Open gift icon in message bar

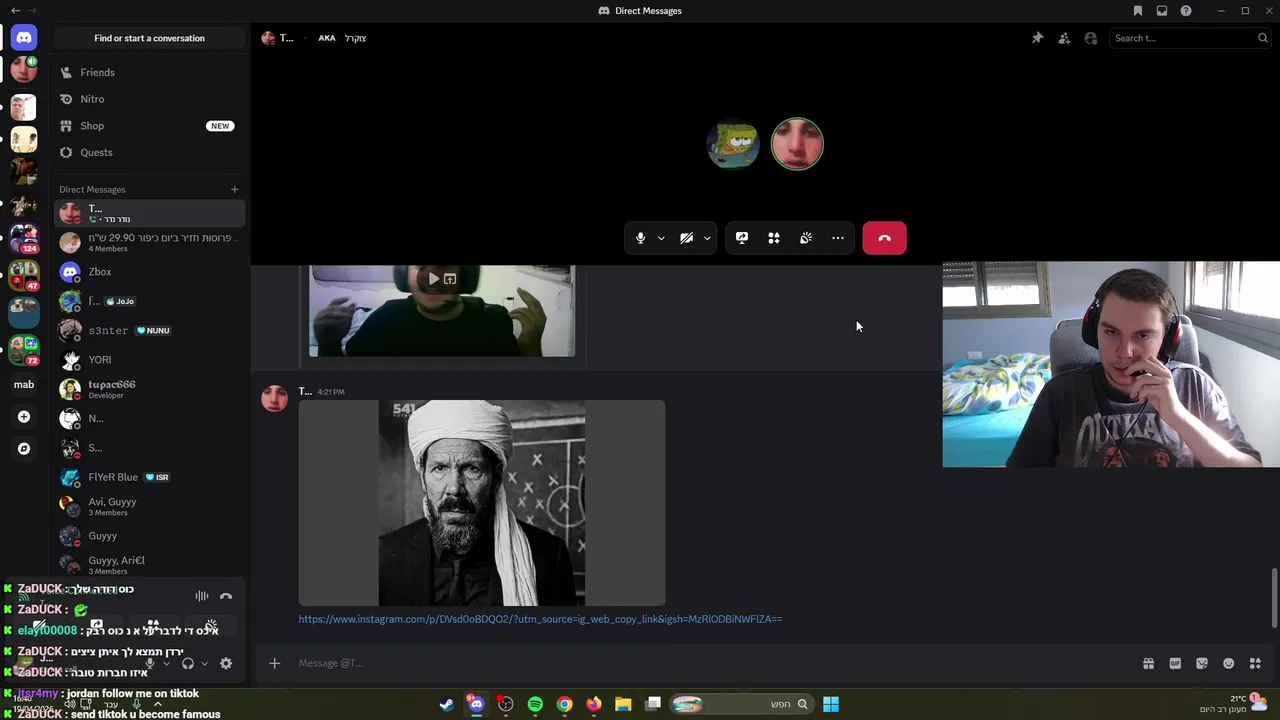tap(1148, 663)
